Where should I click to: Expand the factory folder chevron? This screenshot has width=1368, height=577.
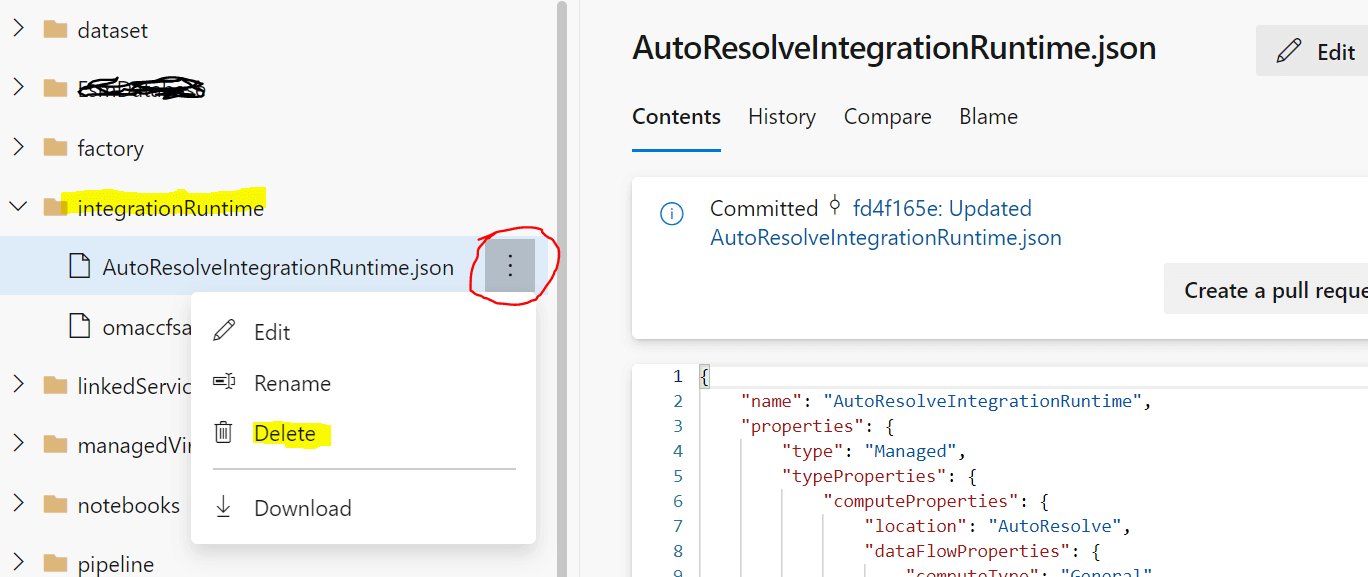click(18, 148)
